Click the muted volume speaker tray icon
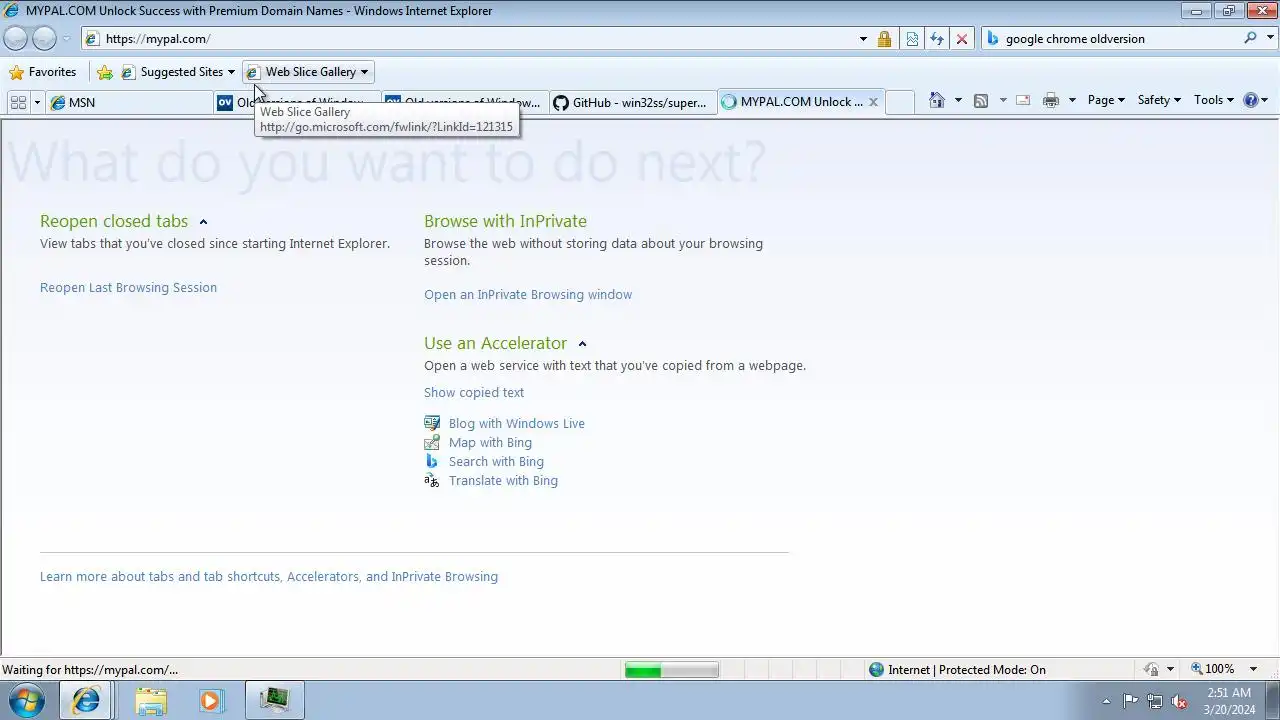Screen dimensions: 1280x720 pos(1179,701)
